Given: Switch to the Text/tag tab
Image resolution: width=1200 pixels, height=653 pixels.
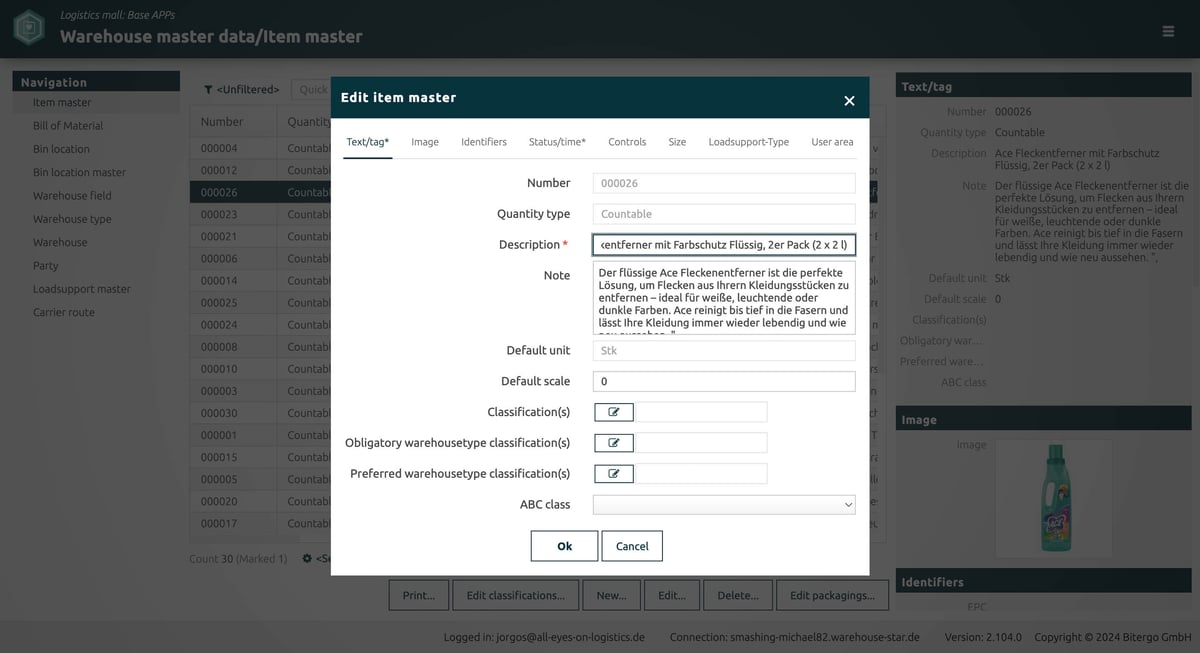Looking at the screenshot, I should [367, 142].
